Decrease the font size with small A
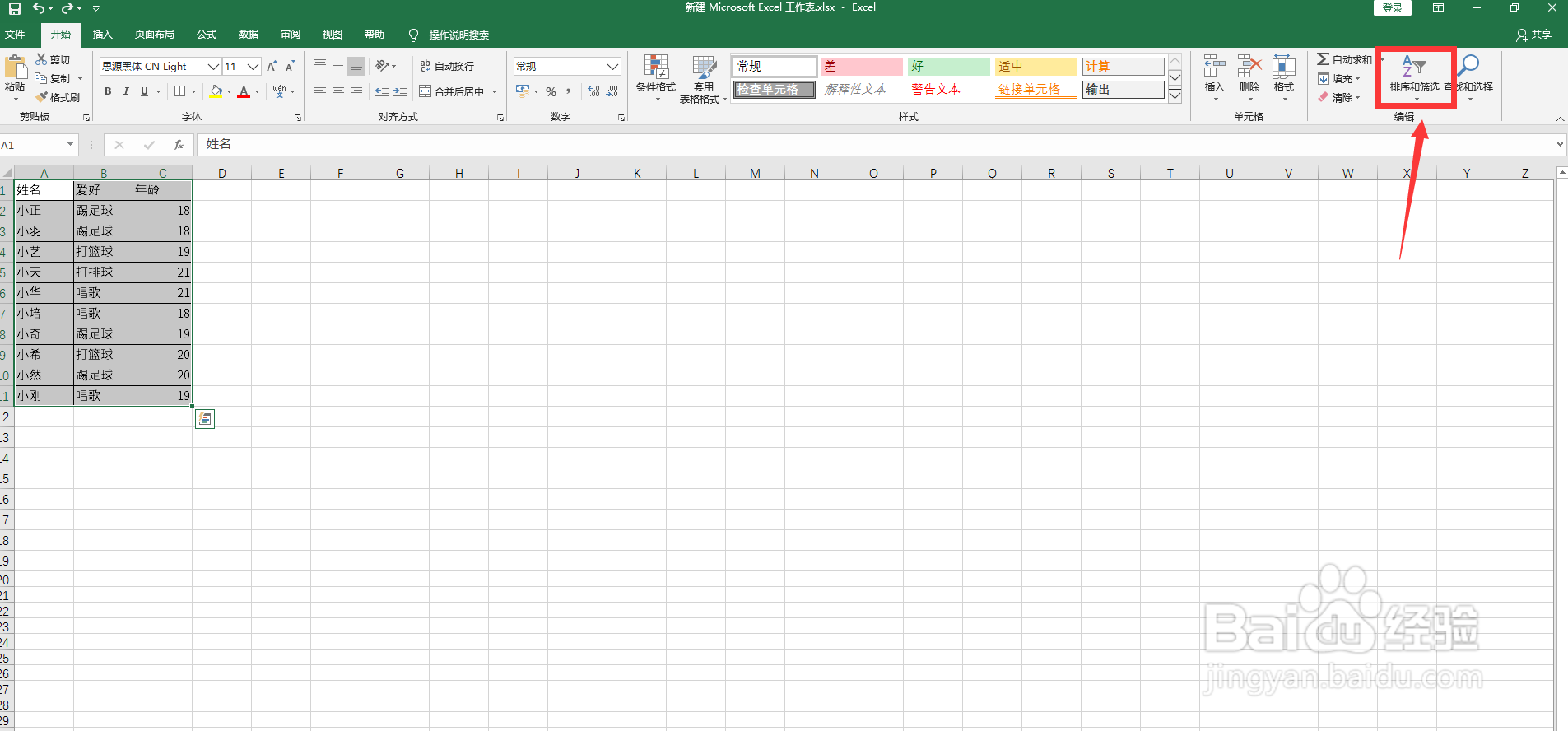The width and height of the screenshot is (1568, 731). click(290, 66)
